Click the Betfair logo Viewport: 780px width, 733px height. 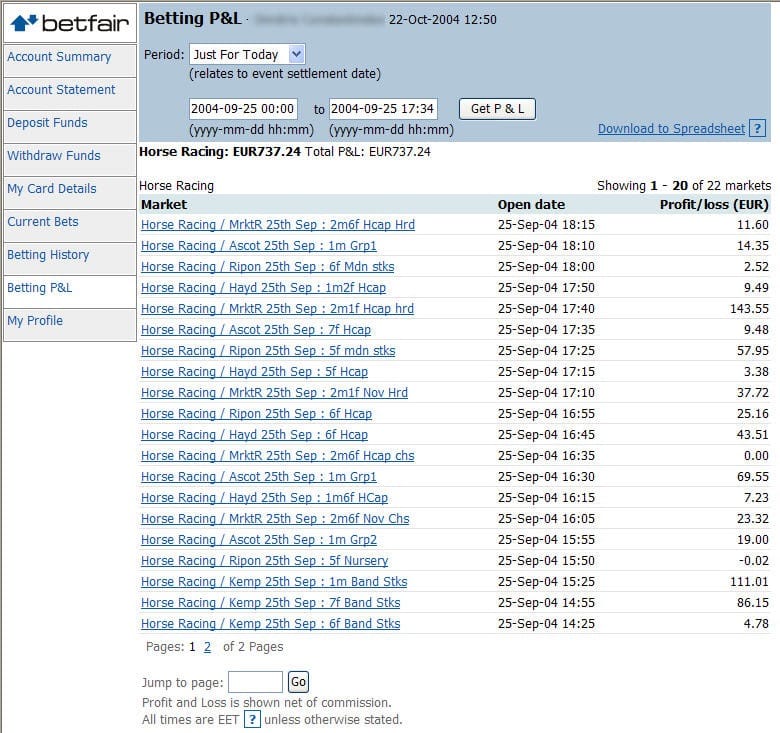point(70,23)
